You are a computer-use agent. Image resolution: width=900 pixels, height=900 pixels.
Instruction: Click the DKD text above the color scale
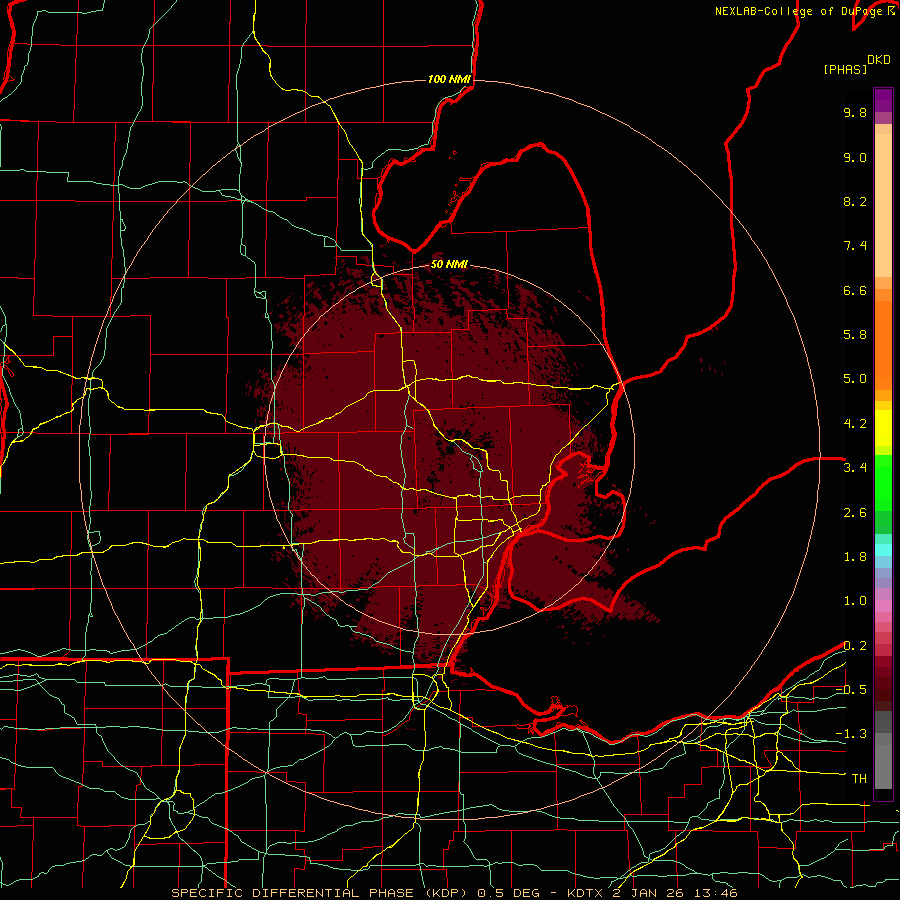(879, 60)
